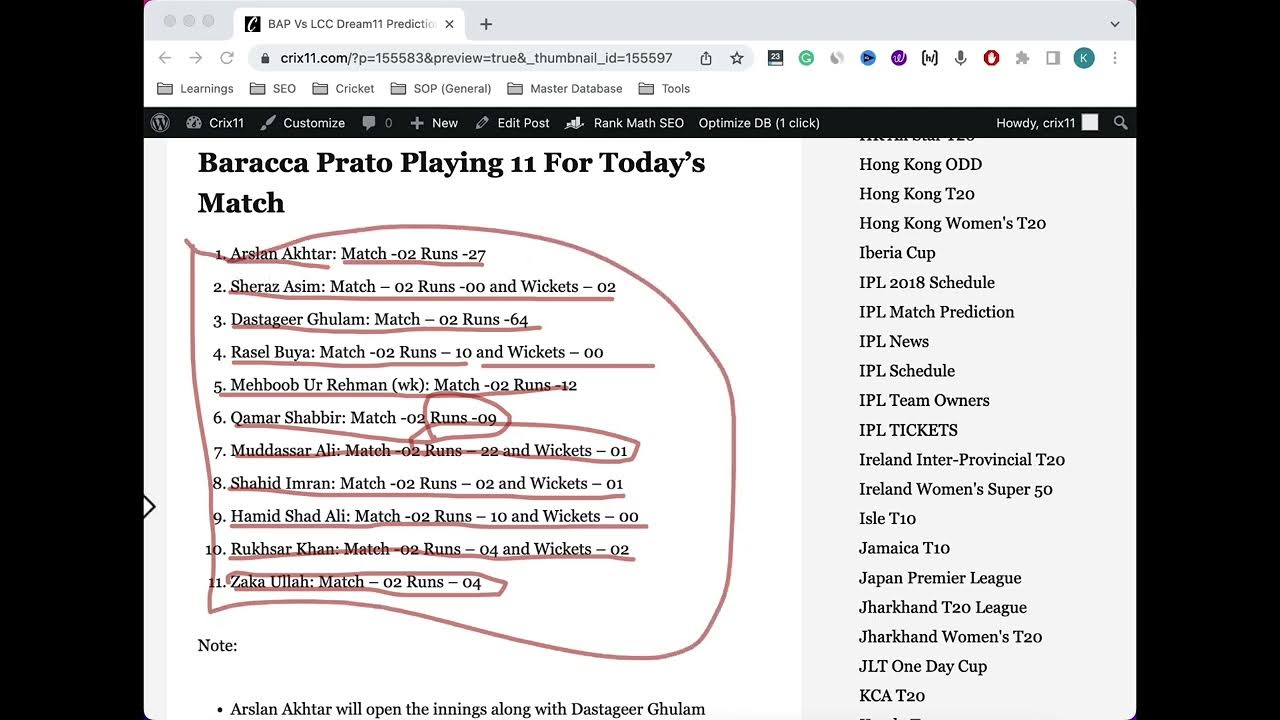
Task: Reload the page
Action: 227,58
